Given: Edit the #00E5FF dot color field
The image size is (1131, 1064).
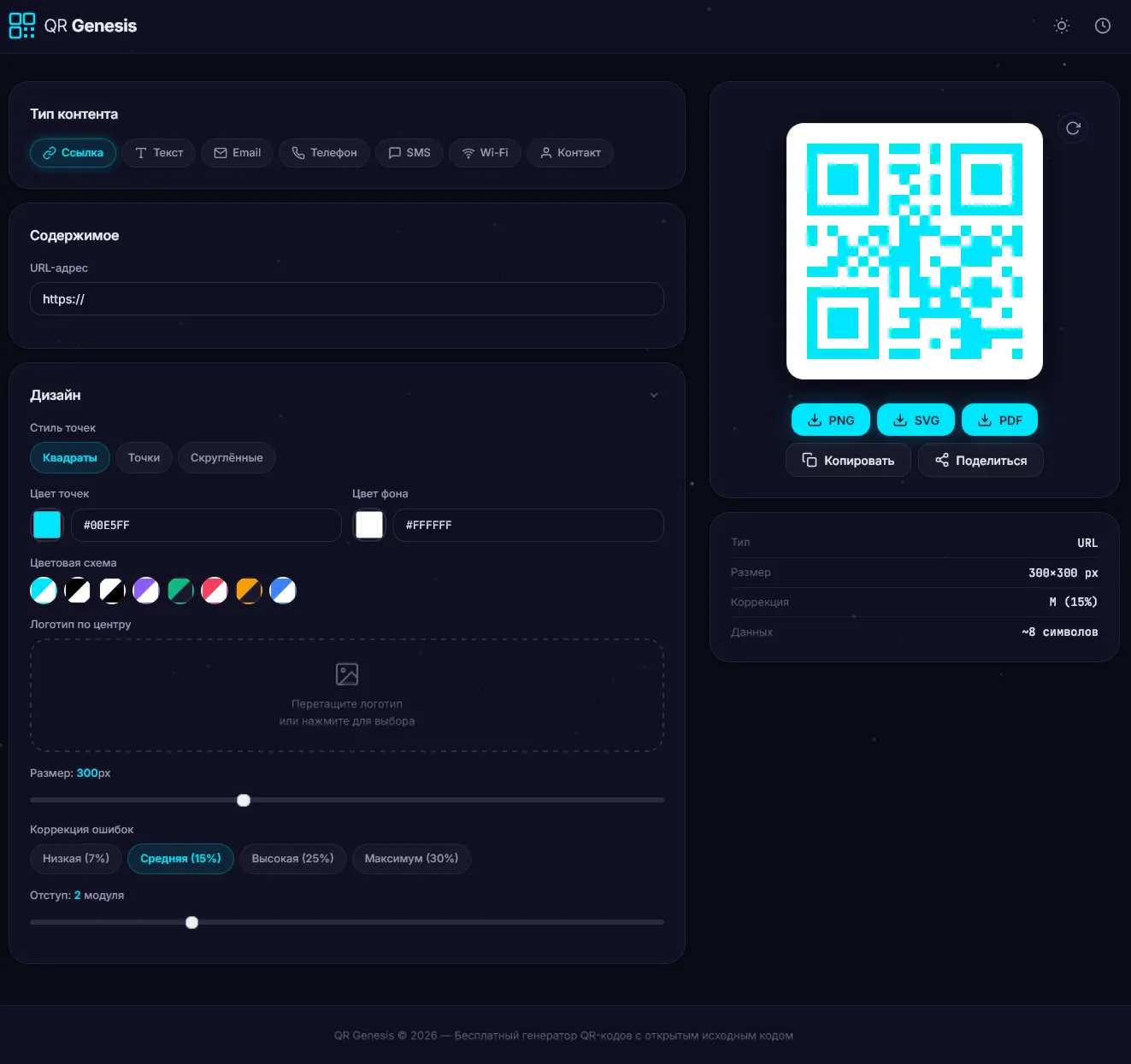Looking at the screenshot, I should (206, 525).
